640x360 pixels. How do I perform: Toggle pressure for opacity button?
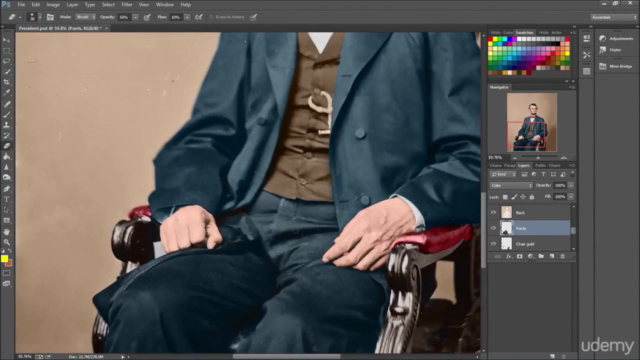pyautogui.click(x=147, y=17)
